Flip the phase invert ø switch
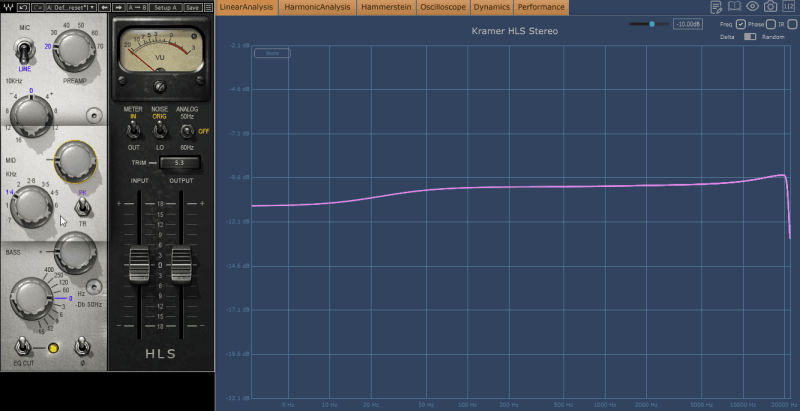Image resolution: width=800 pixels, height=411 pixels. coord(82,347)
